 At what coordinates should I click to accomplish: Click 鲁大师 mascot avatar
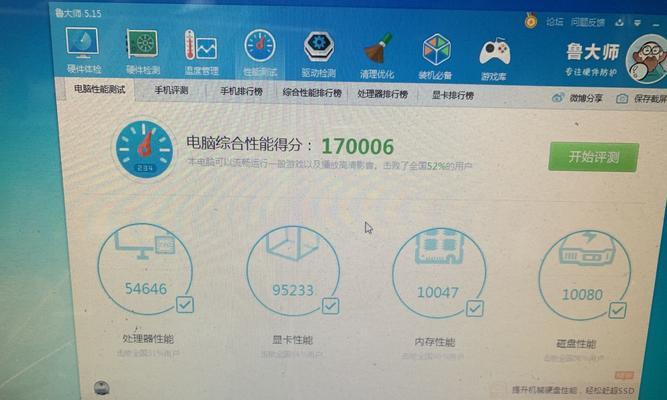tap(647, 58)
